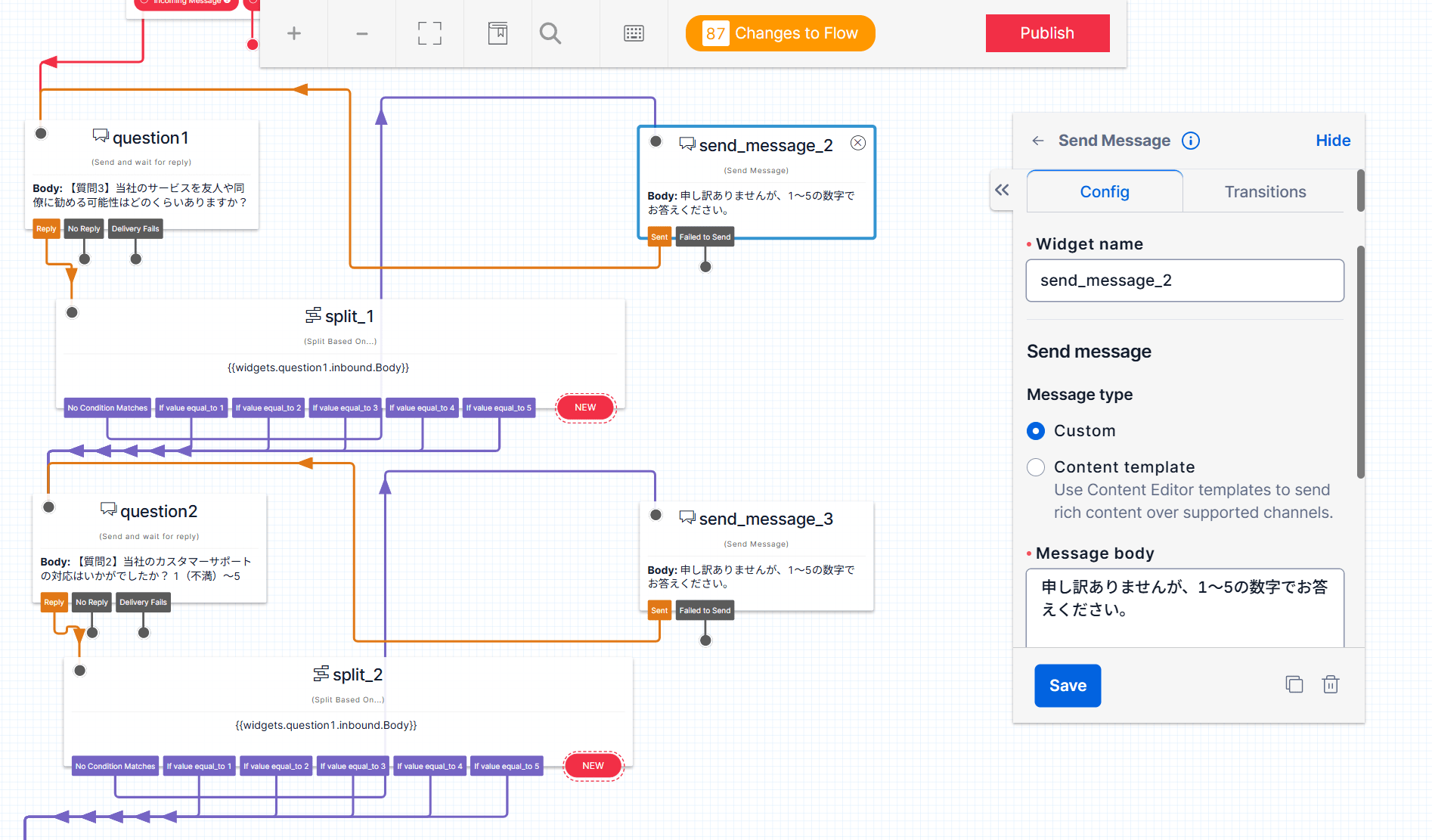Click question2 Reply transition
Image resolution: width=1432 pixels, height=840 pixels.
pos(54,602)
